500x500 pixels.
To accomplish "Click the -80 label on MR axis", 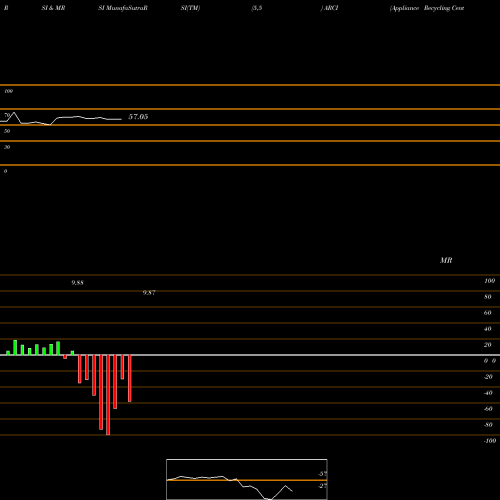I will point(488,425).
